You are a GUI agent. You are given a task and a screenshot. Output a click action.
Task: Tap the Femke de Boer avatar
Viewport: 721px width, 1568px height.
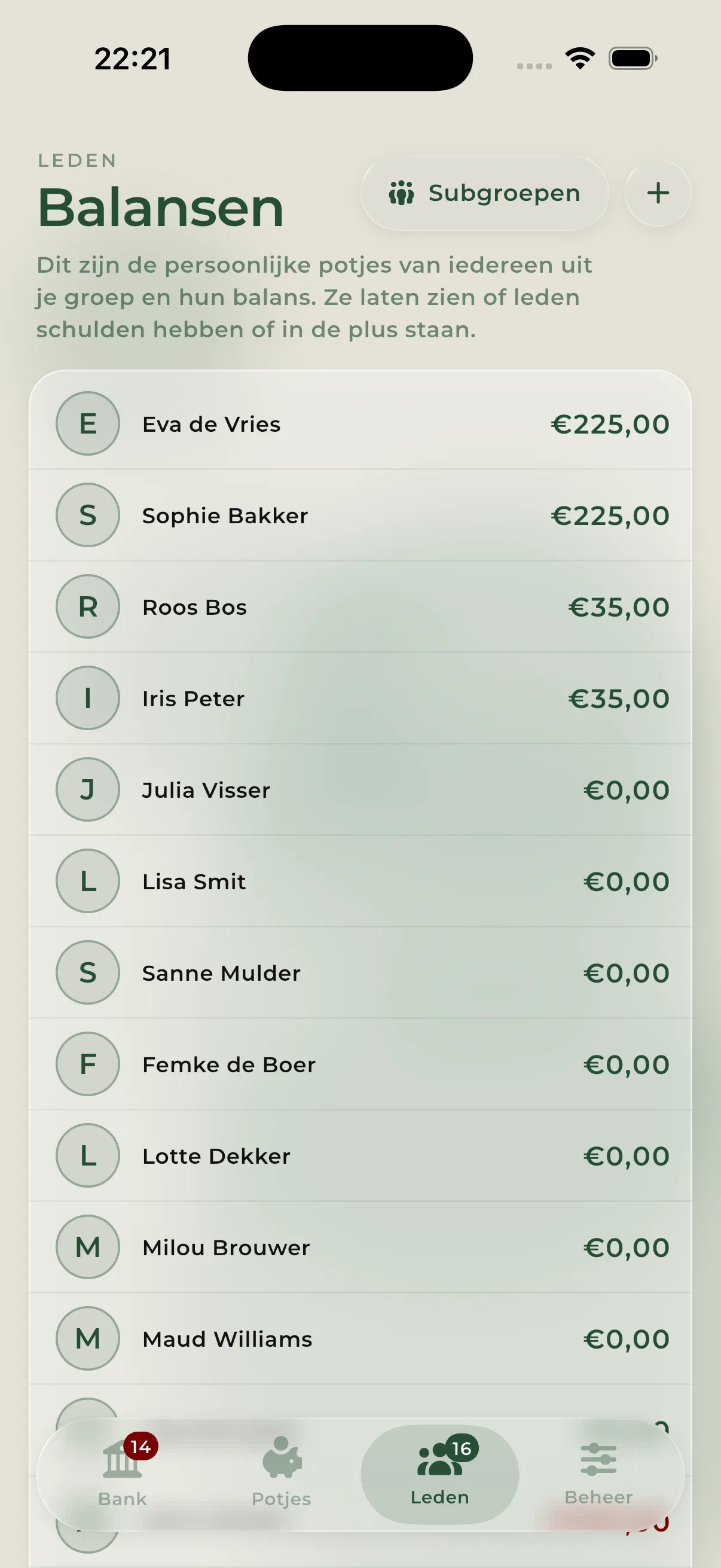[x=88, y=1064]
